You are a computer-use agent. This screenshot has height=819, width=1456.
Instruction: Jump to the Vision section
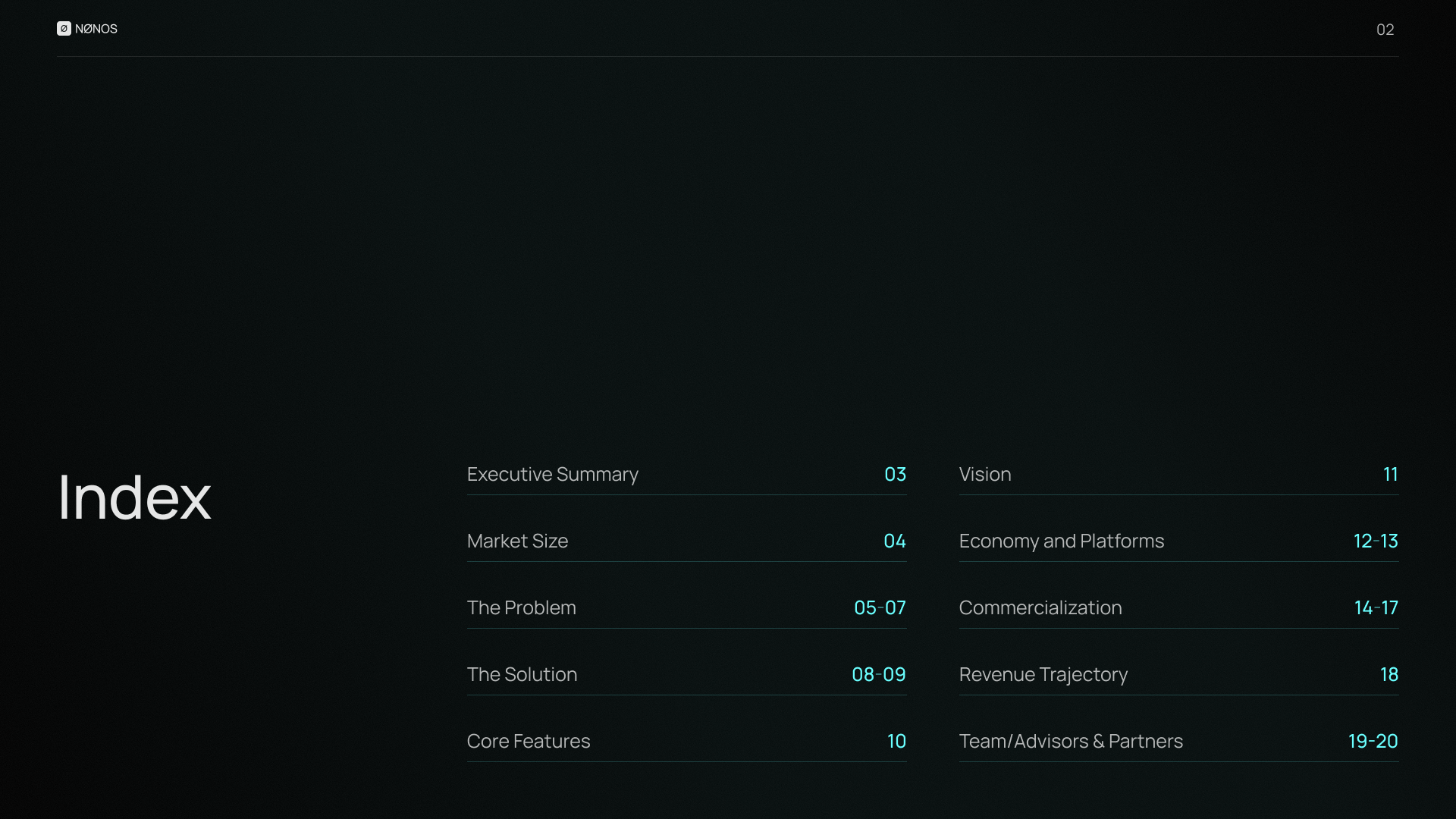(x=984, y=475)
